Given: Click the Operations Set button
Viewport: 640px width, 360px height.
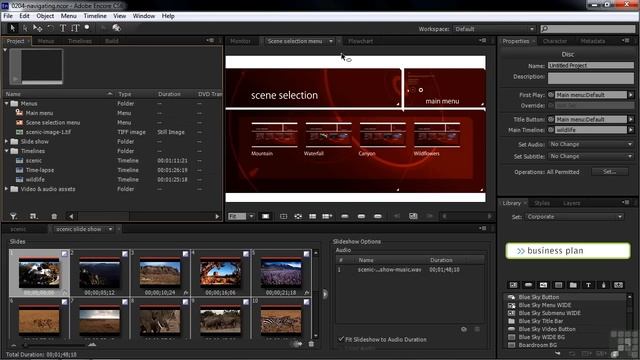Looking at the screenshot, I should point(609,172).
